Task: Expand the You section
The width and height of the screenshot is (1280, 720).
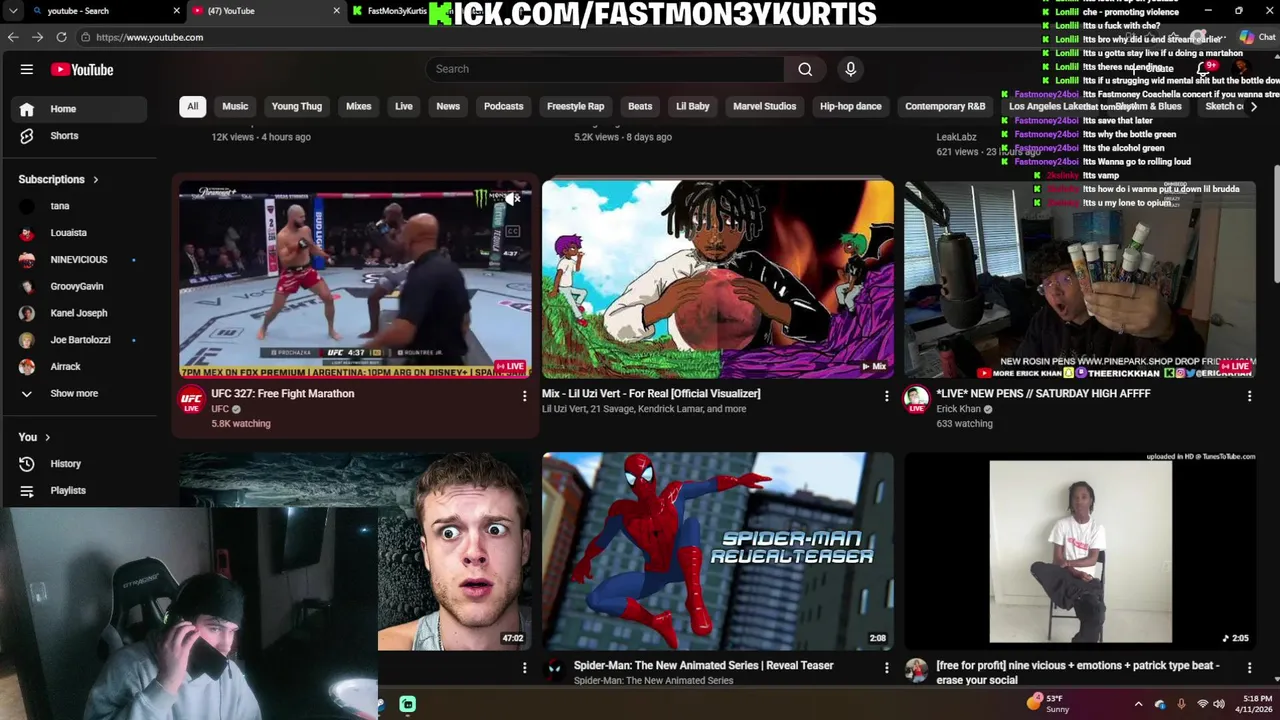Action: (x=34, y=437)
